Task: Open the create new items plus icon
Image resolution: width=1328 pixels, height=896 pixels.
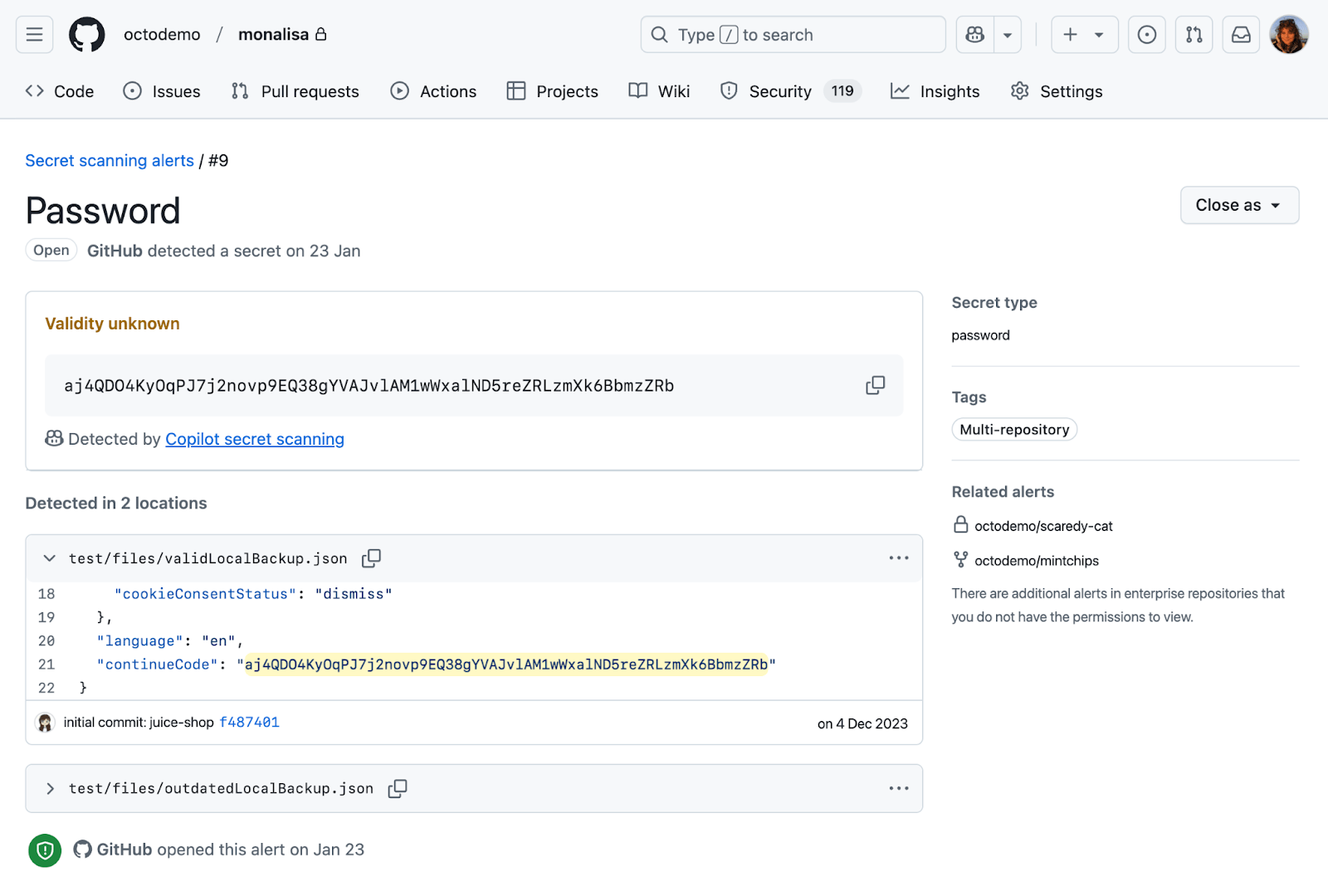Action: [1070, 34]
